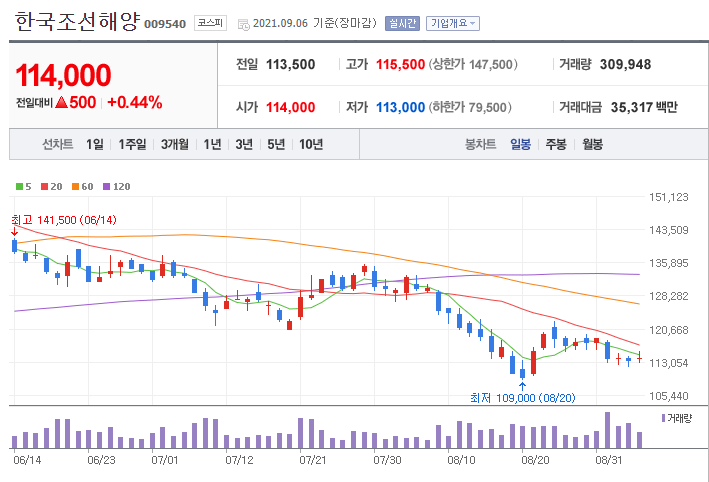Switch to the 주봉 weekly candle chart

coord(556,144)
